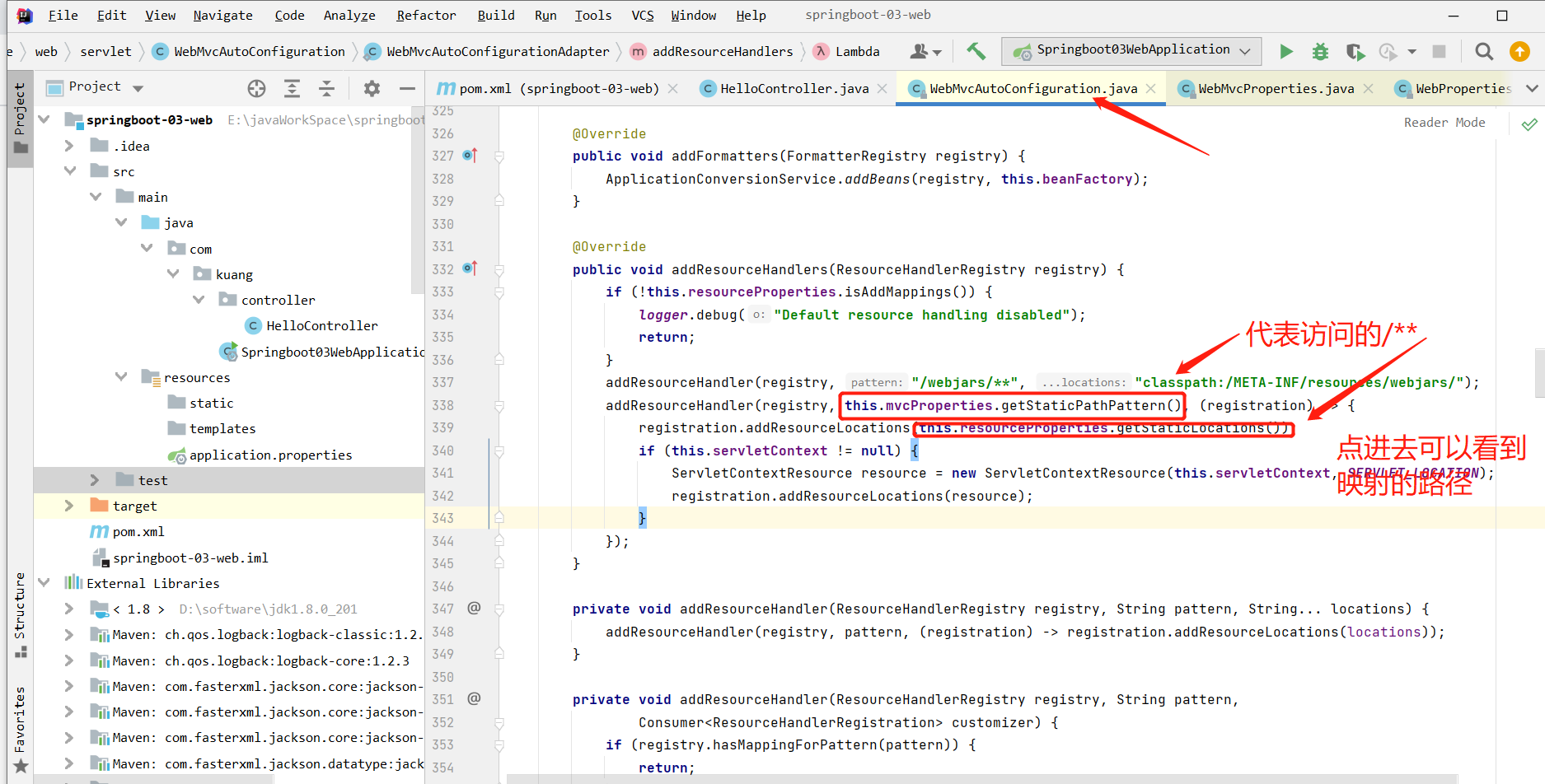Show hidden editor tabs dropdown
This screenshot has height=784, width=1545.
point(1532,88)
